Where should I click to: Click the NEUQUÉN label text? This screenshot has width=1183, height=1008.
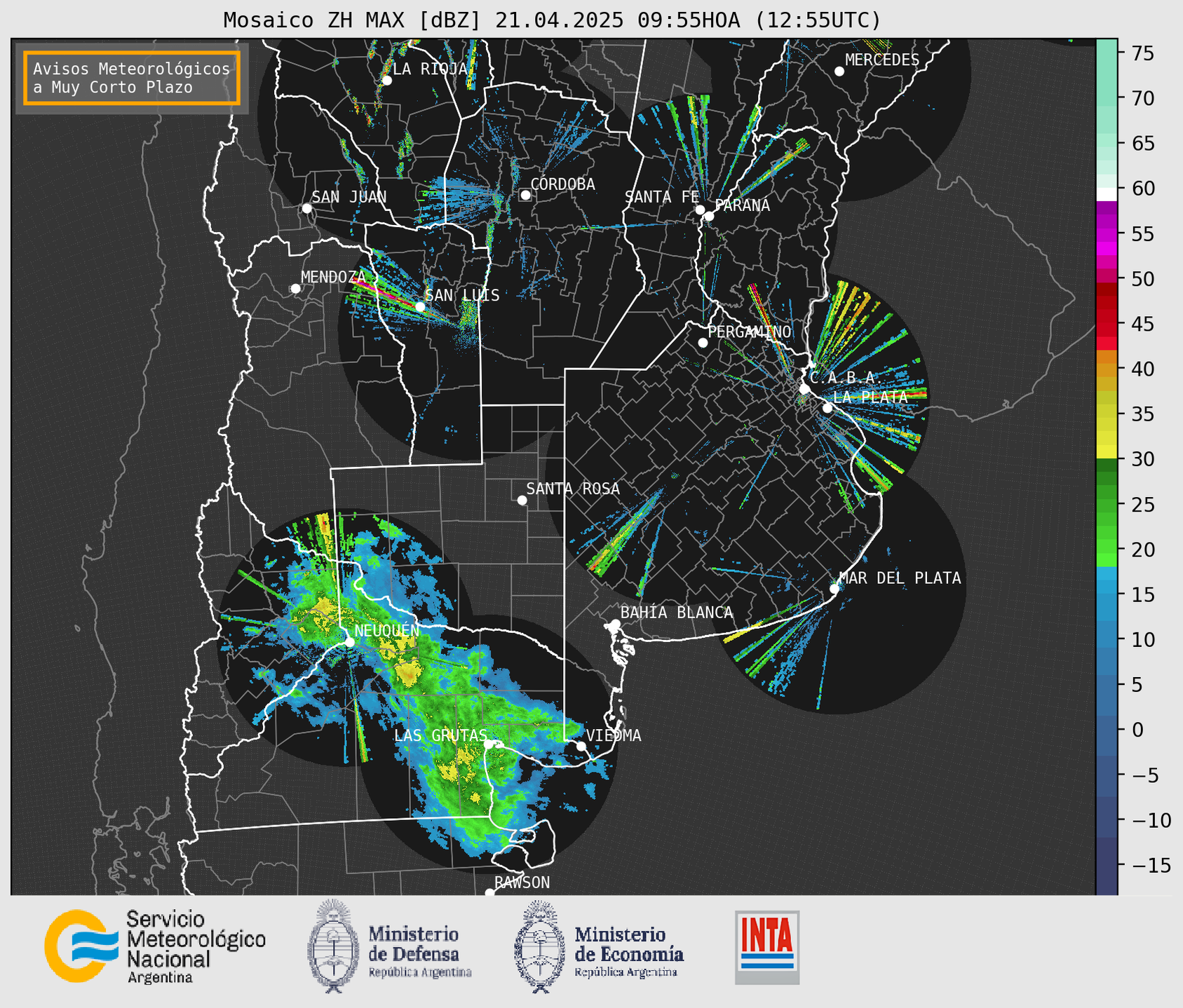coord(387,631)
